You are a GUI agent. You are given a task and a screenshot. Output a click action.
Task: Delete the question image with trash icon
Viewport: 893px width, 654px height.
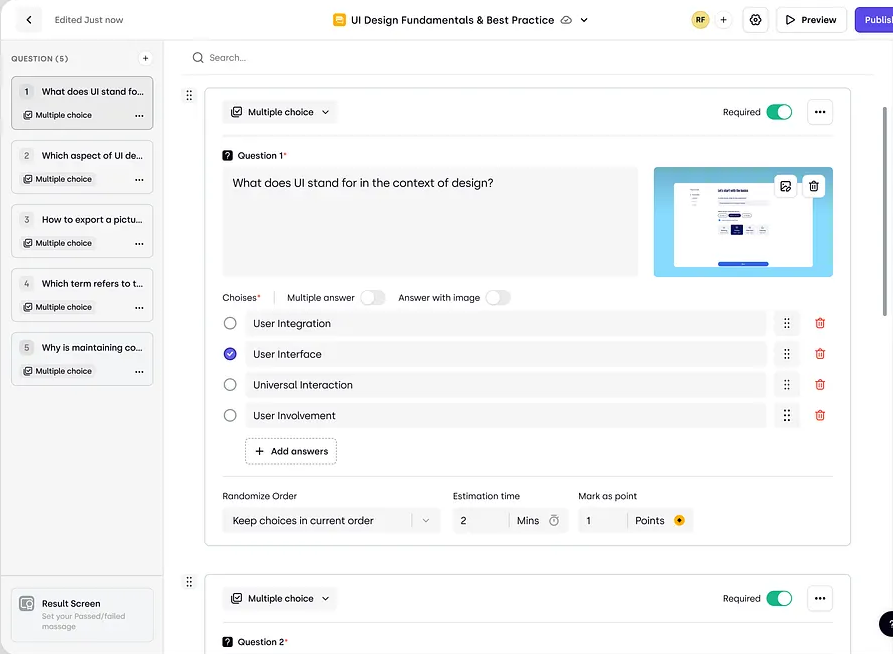814,186
